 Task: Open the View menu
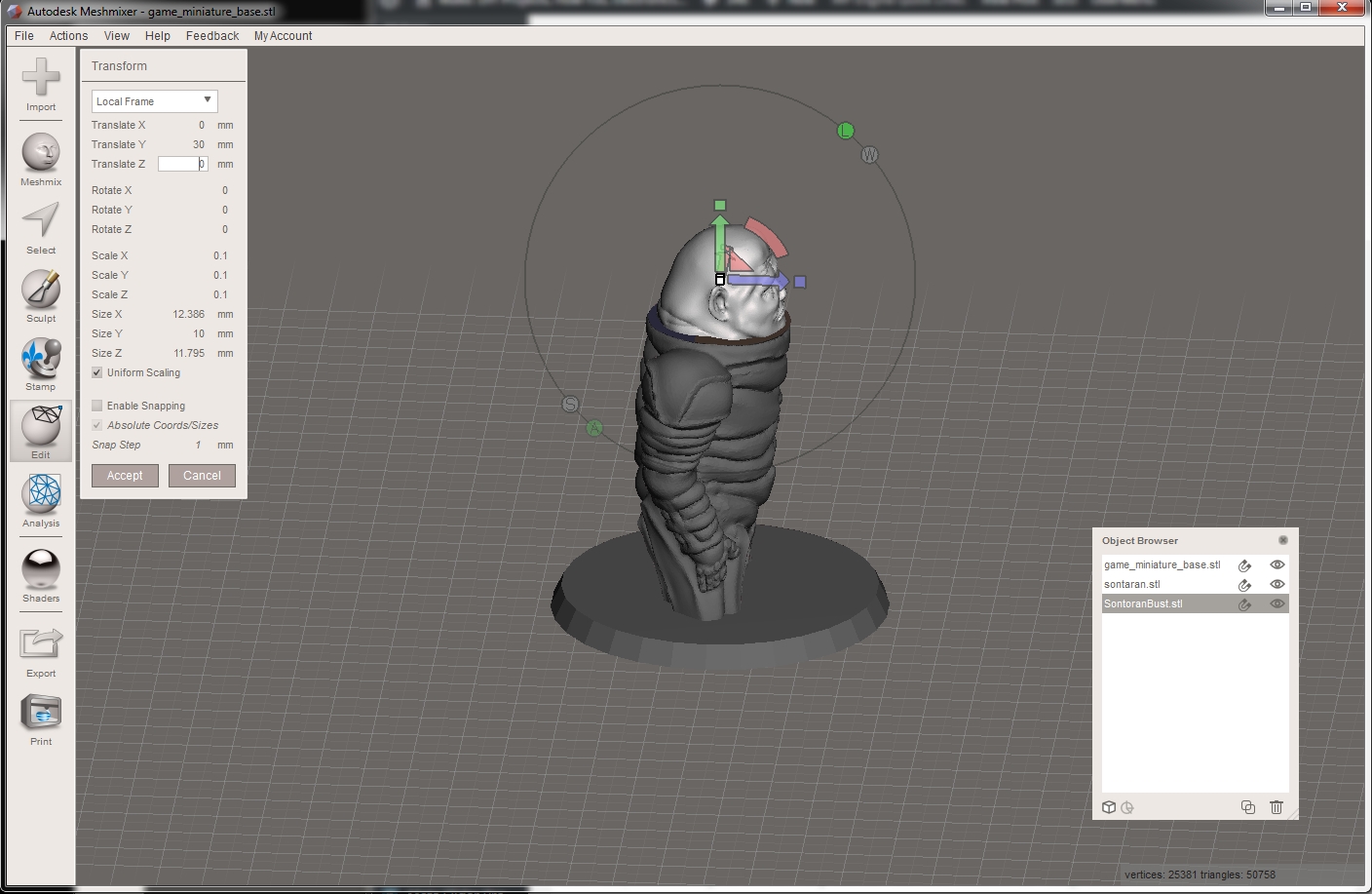click(117, 36)
